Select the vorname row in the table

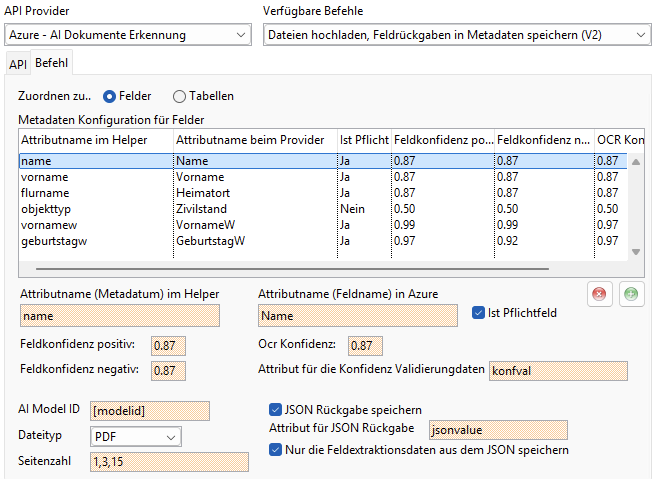point(95,175)
